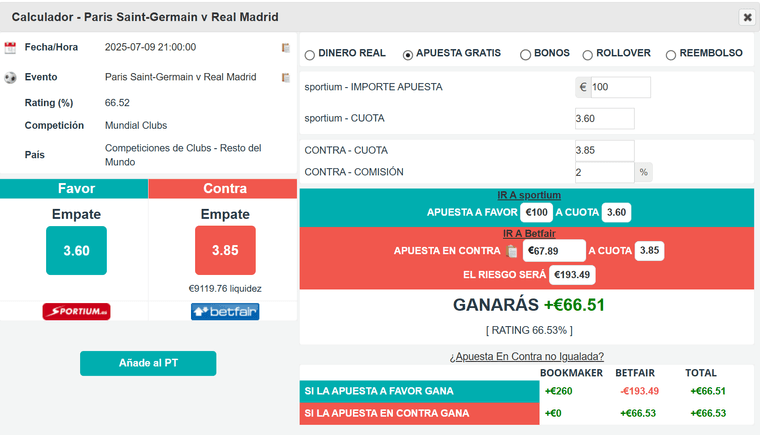Close the Calculador dialog
This screenshot has width=760, height=435.
747,17
